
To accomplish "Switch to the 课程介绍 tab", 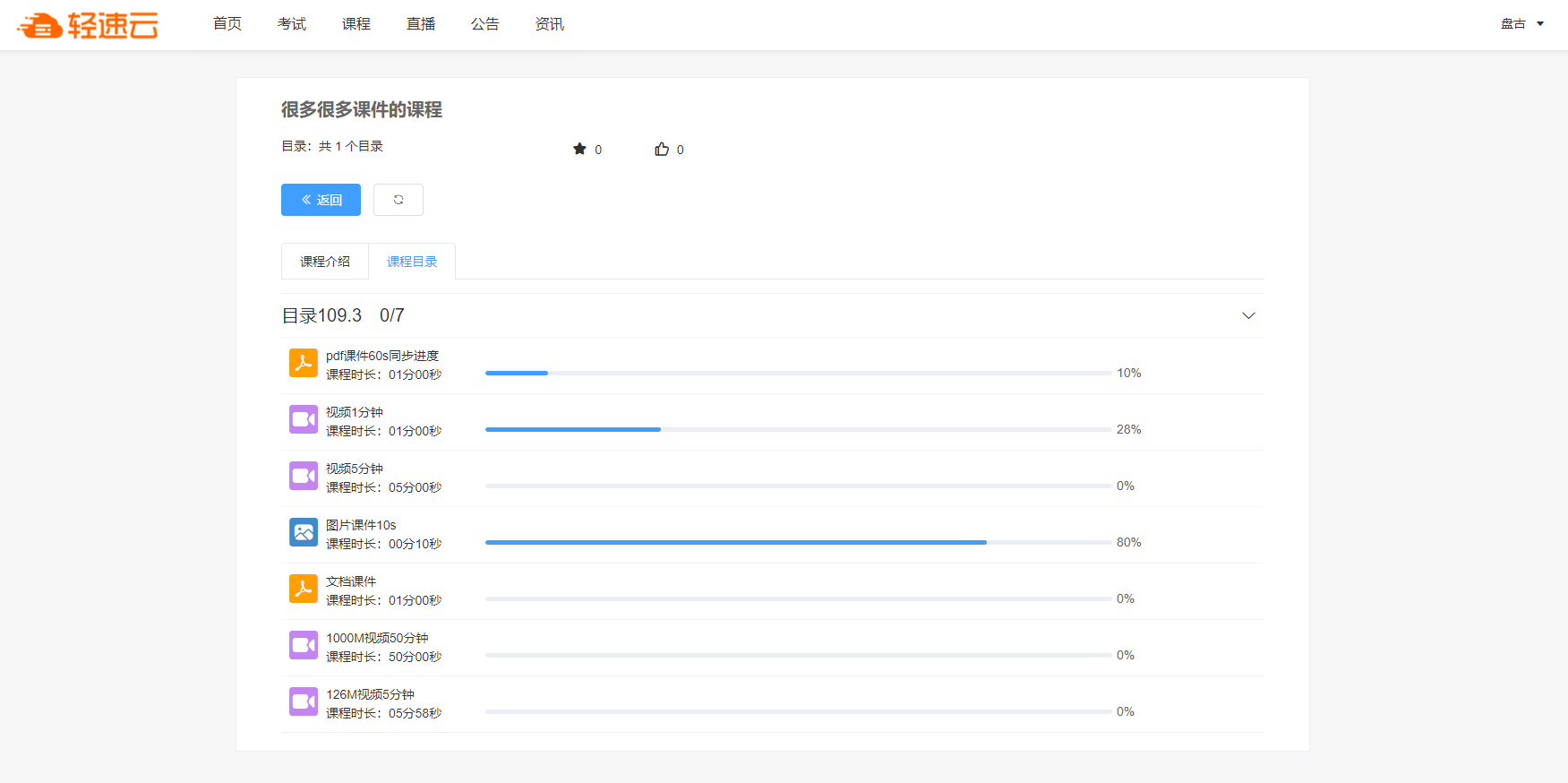I will pyautogui.click(x=325, y=262).
